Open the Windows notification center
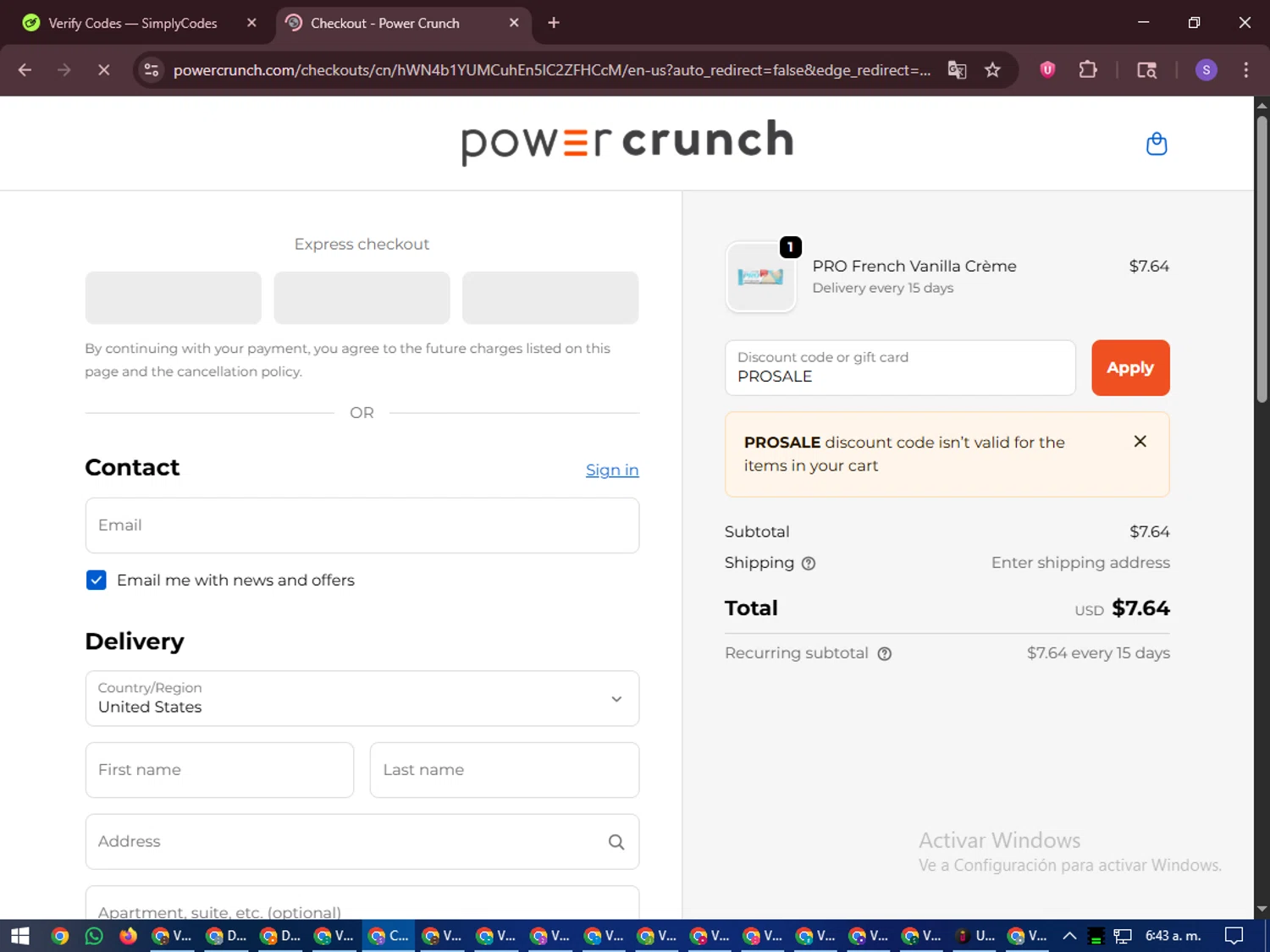 (x=1234, y=936)
